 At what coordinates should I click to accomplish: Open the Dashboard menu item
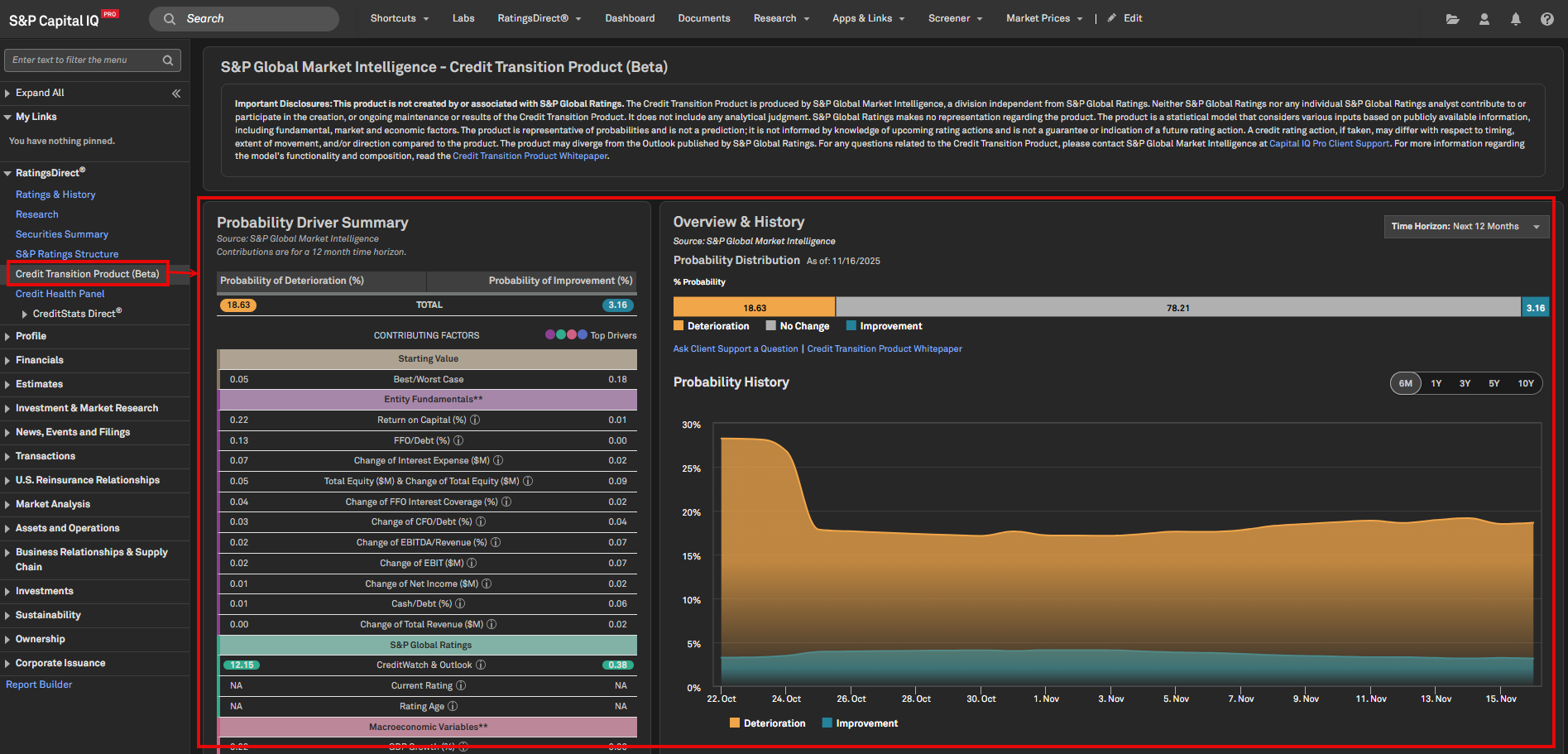[x=630, y=18]
